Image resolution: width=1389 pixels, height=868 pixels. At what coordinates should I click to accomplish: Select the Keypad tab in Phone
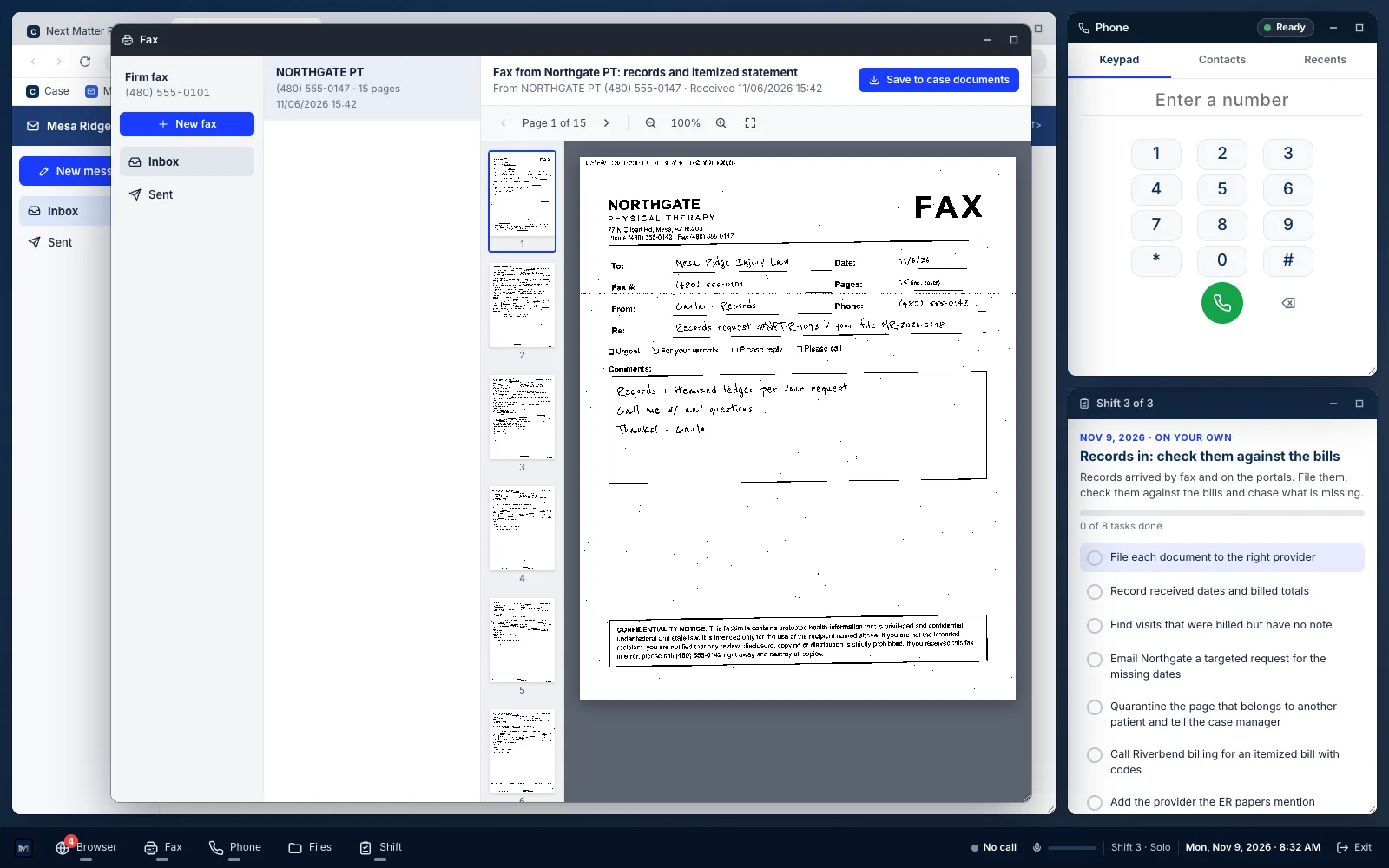click(x=1119, y=60)
